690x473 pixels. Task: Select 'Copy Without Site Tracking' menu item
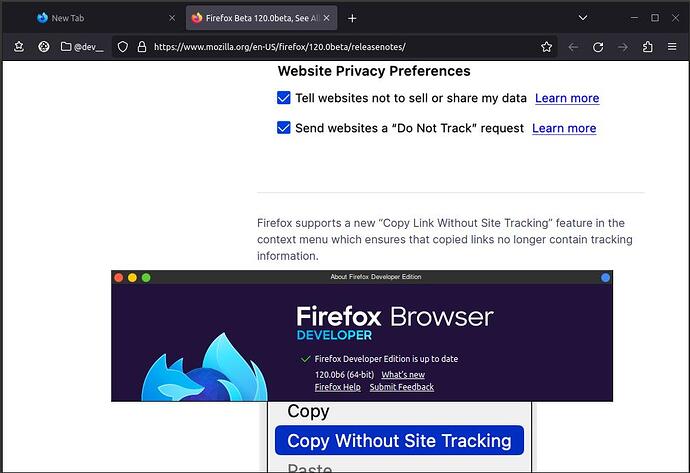[x=399, y=440]
